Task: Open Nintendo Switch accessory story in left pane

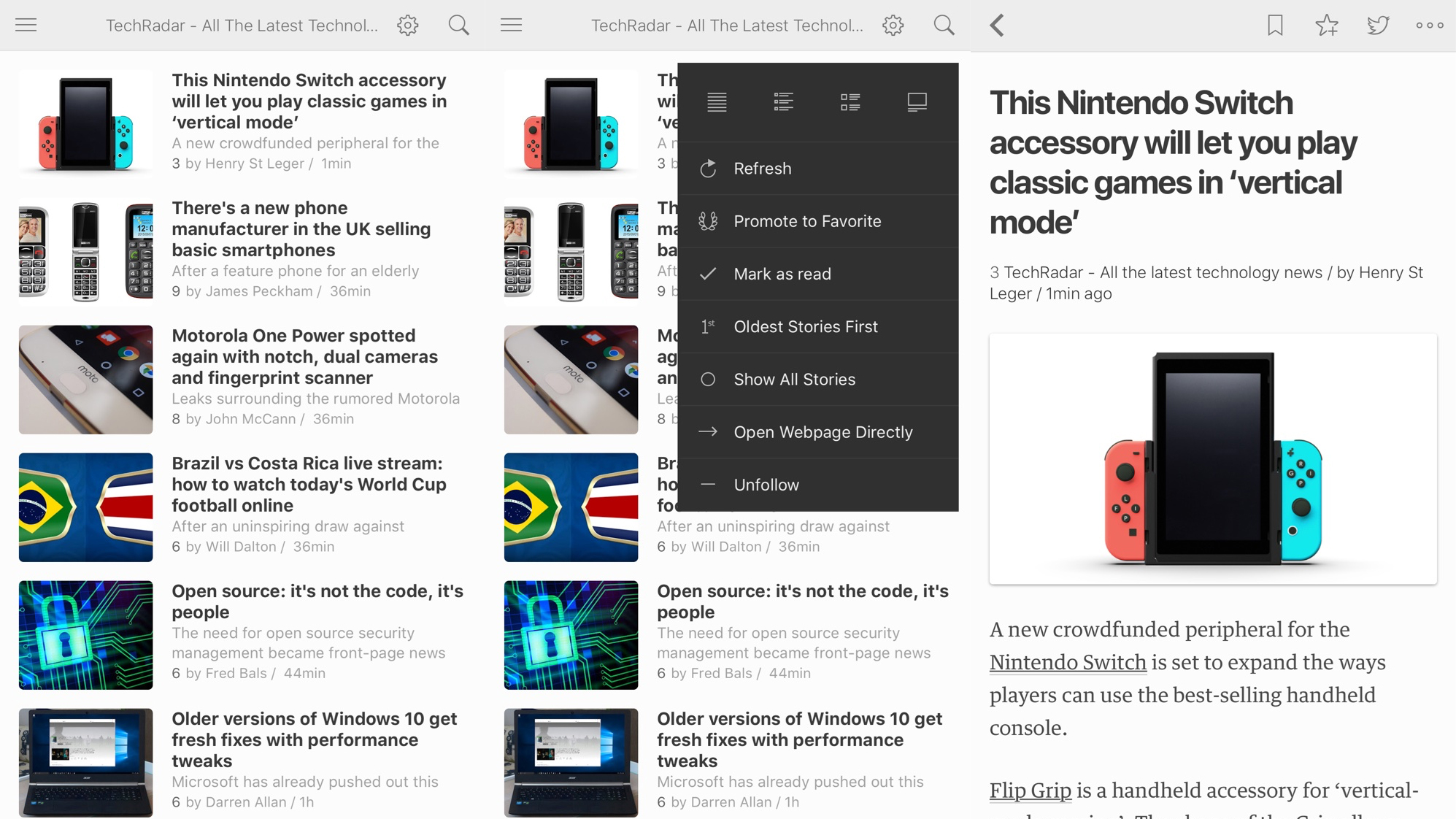Action: pos(243,122)
